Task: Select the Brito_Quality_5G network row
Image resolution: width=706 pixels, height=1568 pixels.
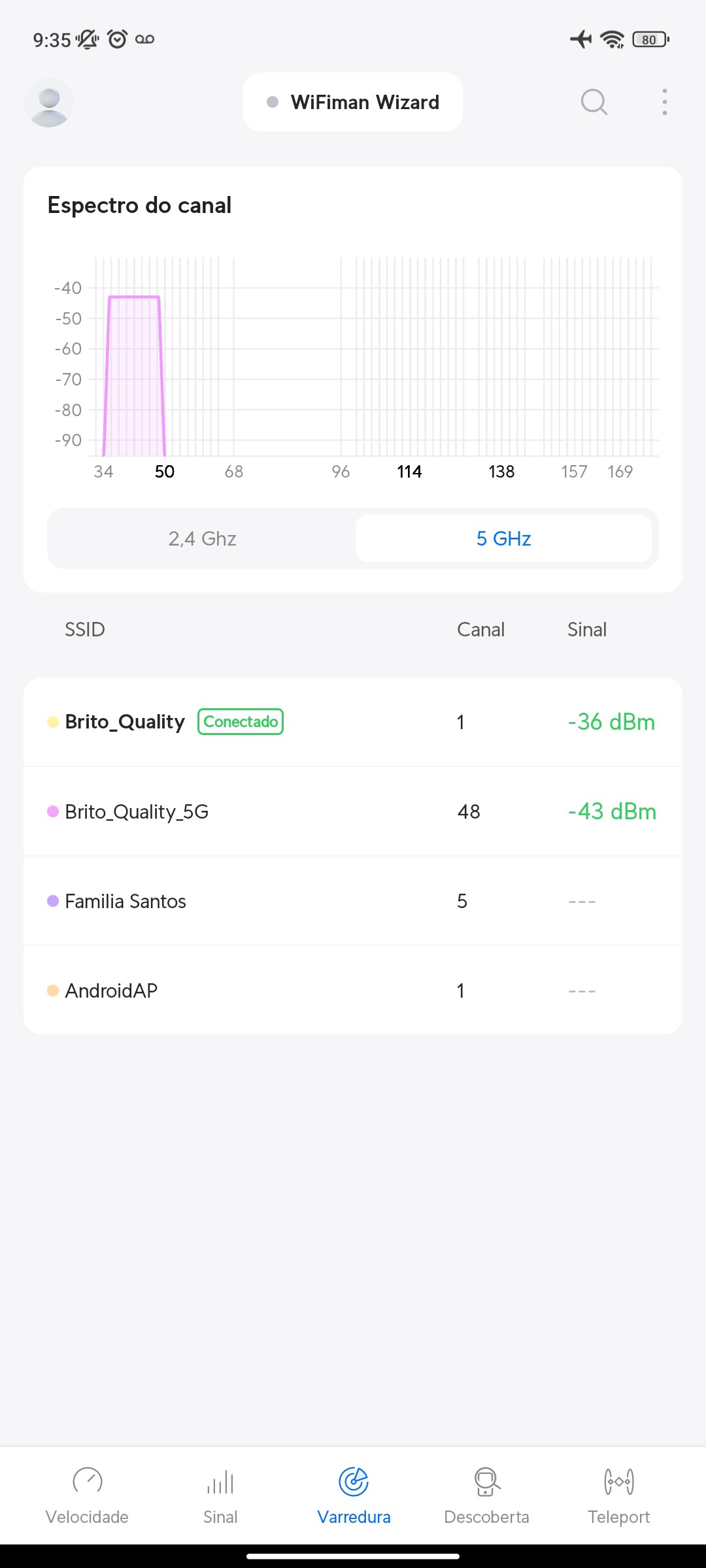Action: coord(353,811)
